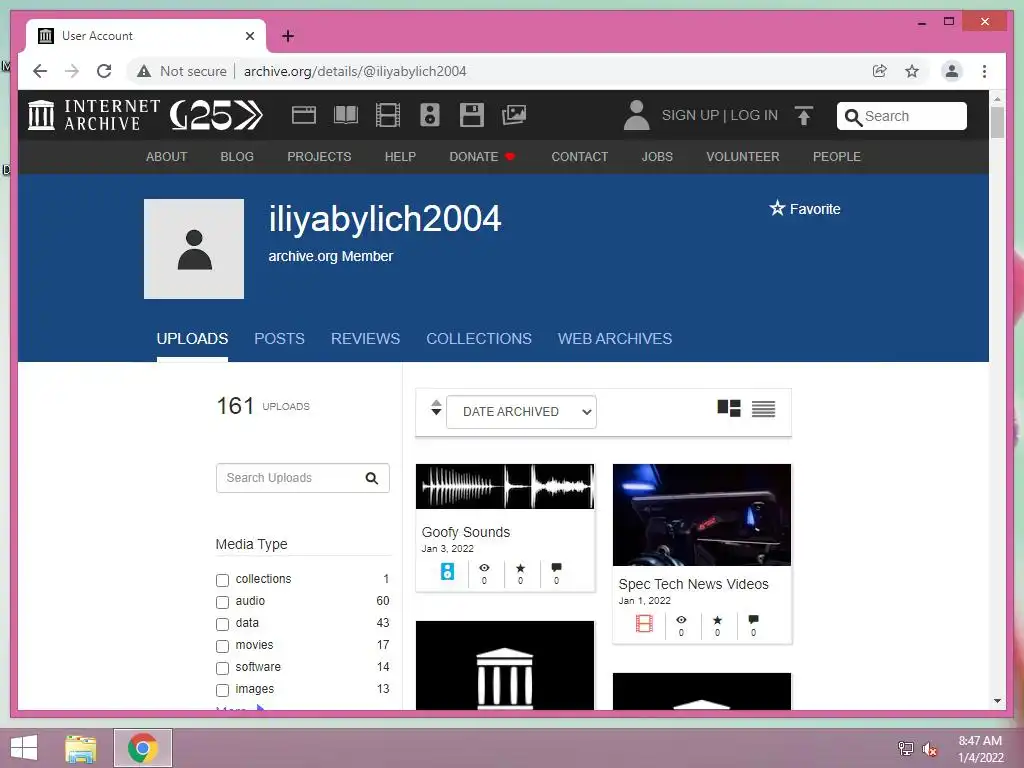Switch to list view icon
Screen dimensions: 1024x768
(763, 409)
